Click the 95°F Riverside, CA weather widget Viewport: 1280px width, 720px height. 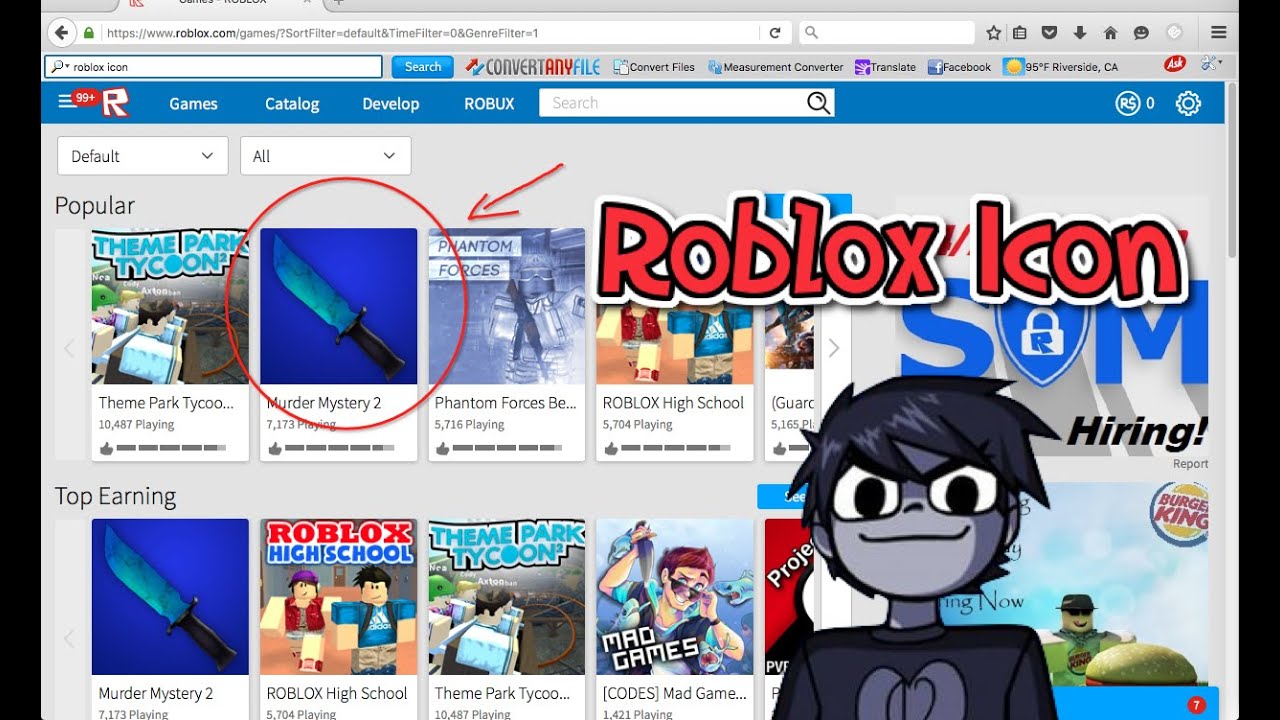click(1062, 67)
